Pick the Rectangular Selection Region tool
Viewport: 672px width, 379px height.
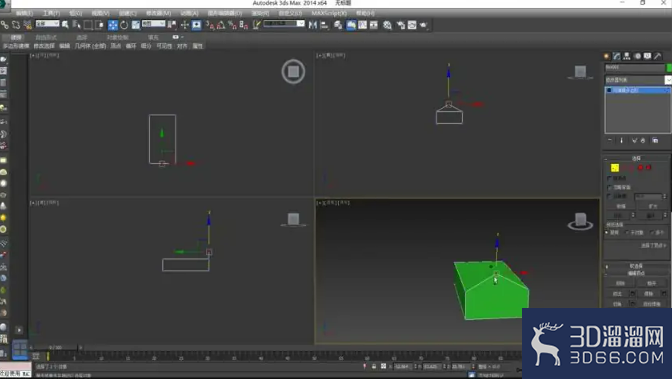pos(88,25)
